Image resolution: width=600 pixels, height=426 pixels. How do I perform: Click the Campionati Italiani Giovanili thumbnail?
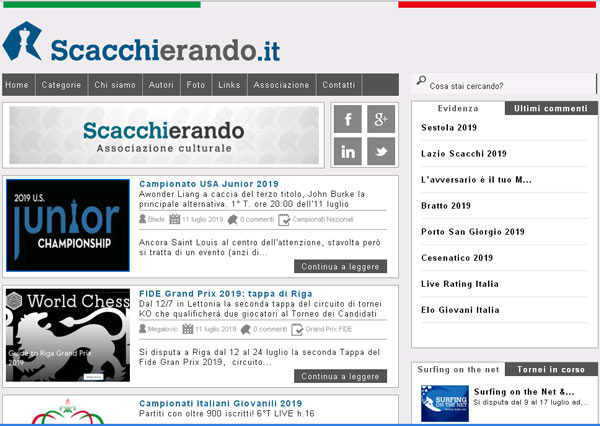68,410
